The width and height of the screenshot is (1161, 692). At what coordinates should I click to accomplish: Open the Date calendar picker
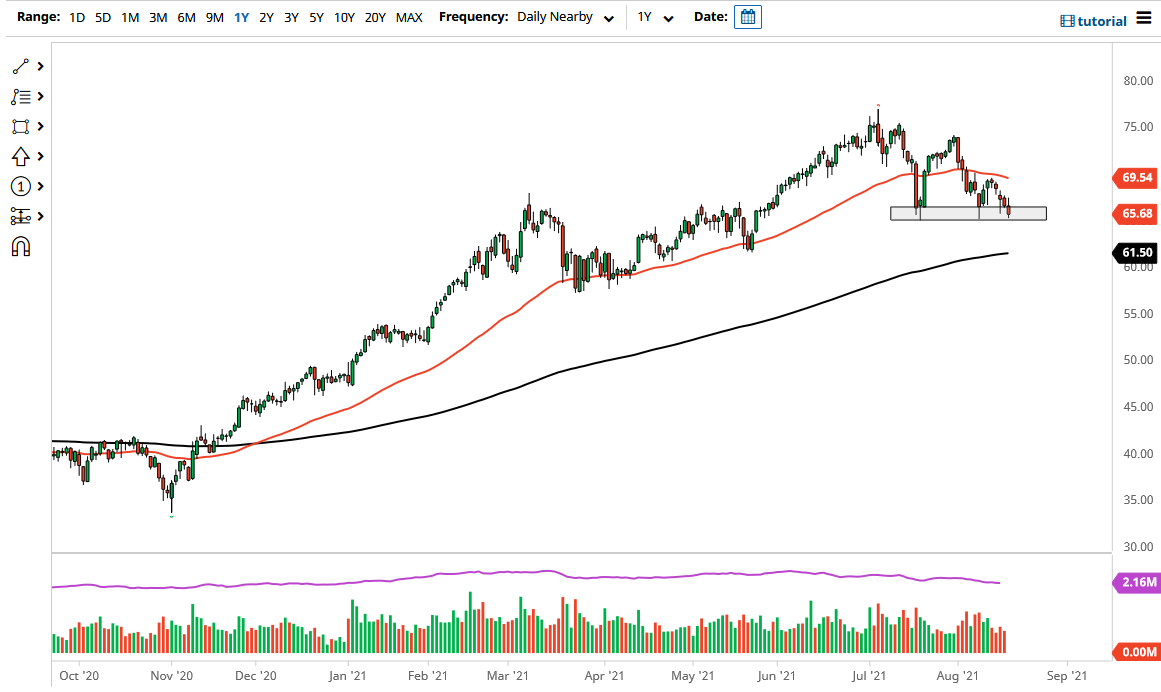747,17
